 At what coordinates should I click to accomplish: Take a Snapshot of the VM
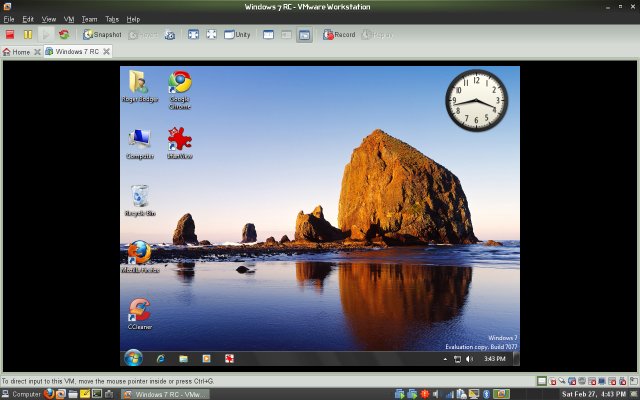tap(102, 35)
